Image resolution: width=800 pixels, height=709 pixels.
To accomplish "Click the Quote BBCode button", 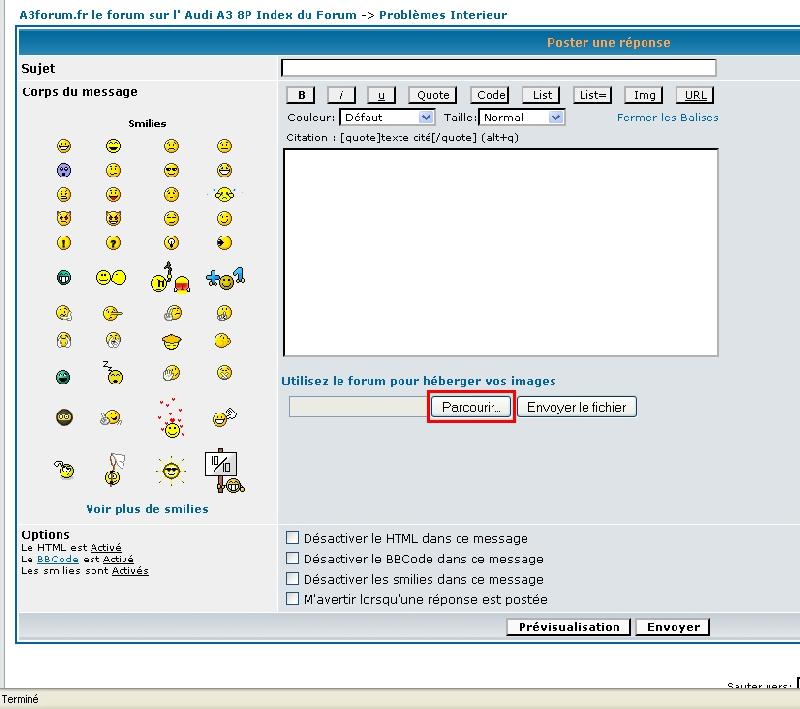I will [x=433, y=95].
